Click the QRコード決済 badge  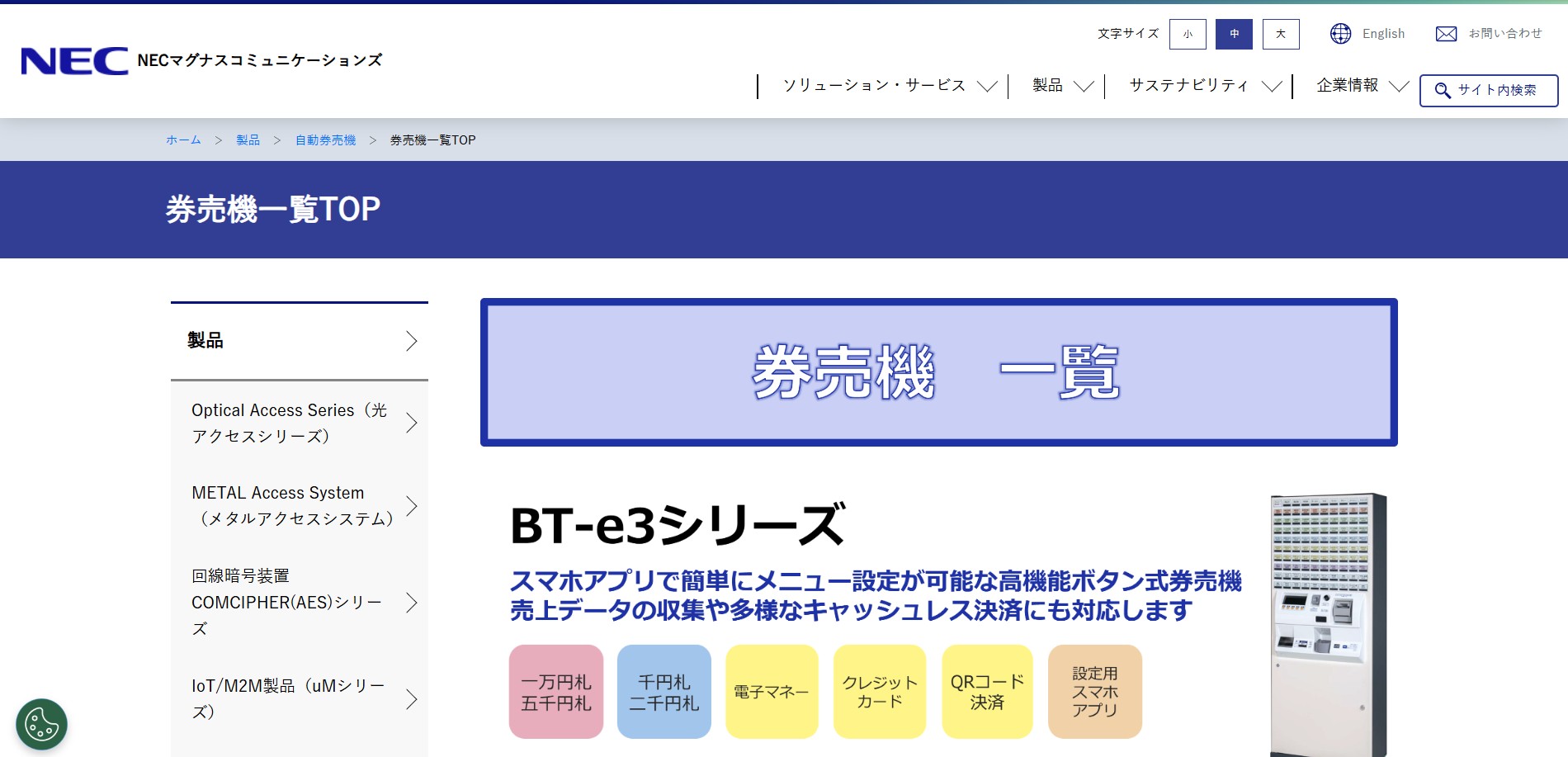tap(987, 692)
